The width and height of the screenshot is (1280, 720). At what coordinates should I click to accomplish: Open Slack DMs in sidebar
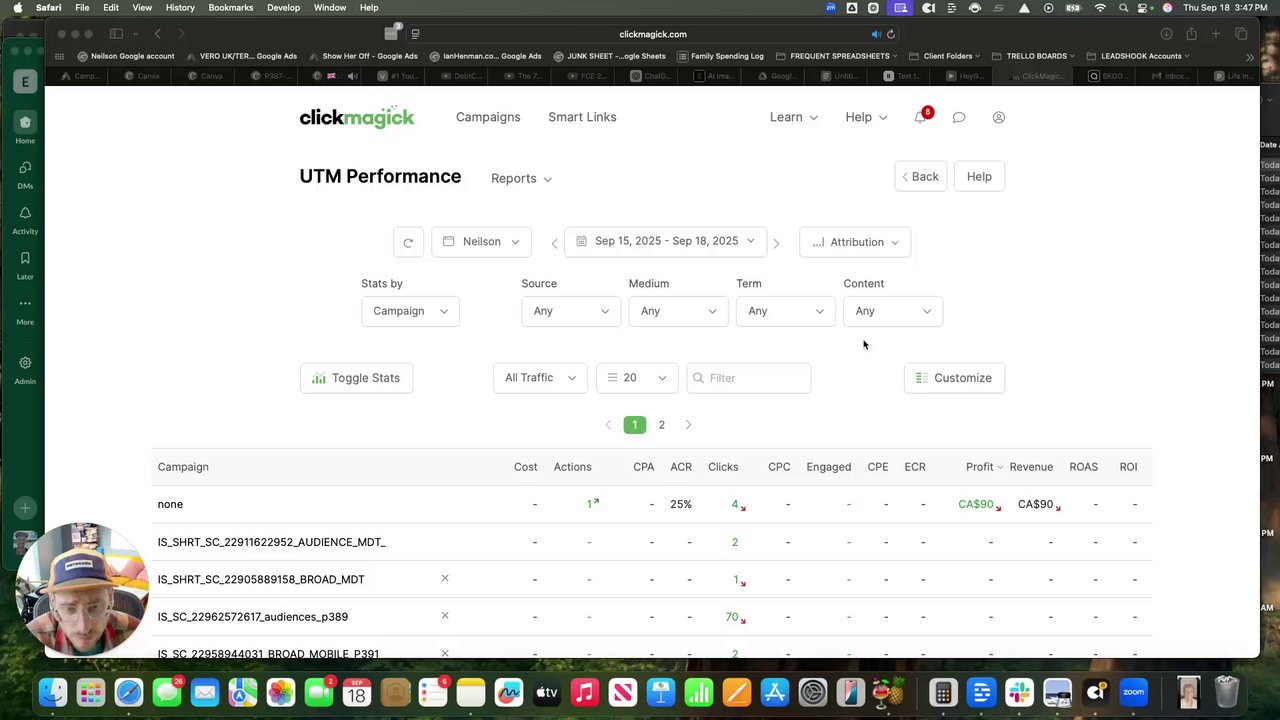25,173
